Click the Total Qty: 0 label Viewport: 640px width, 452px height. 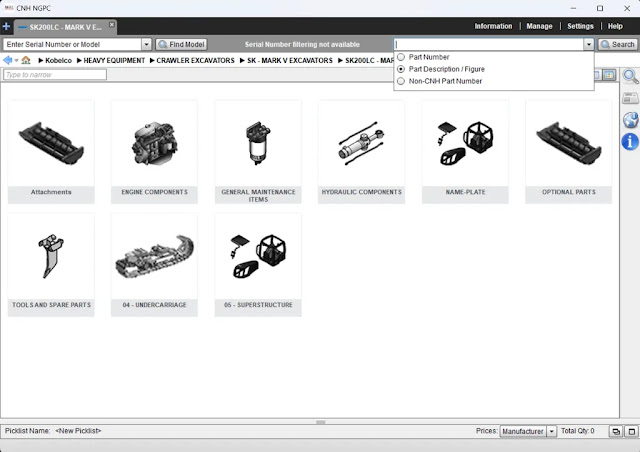pyautogui.click(x=578, y=431)
